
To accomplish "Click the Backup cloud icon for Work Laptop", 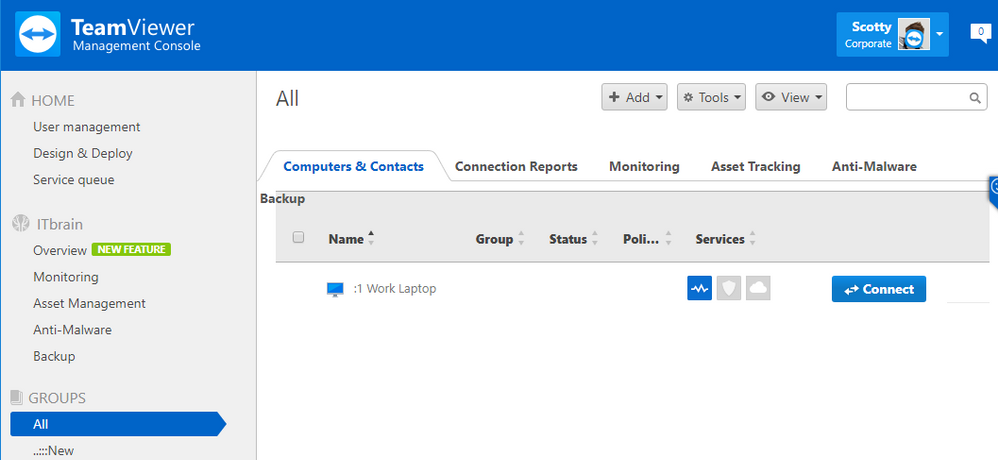I will (x=758, y=288).
